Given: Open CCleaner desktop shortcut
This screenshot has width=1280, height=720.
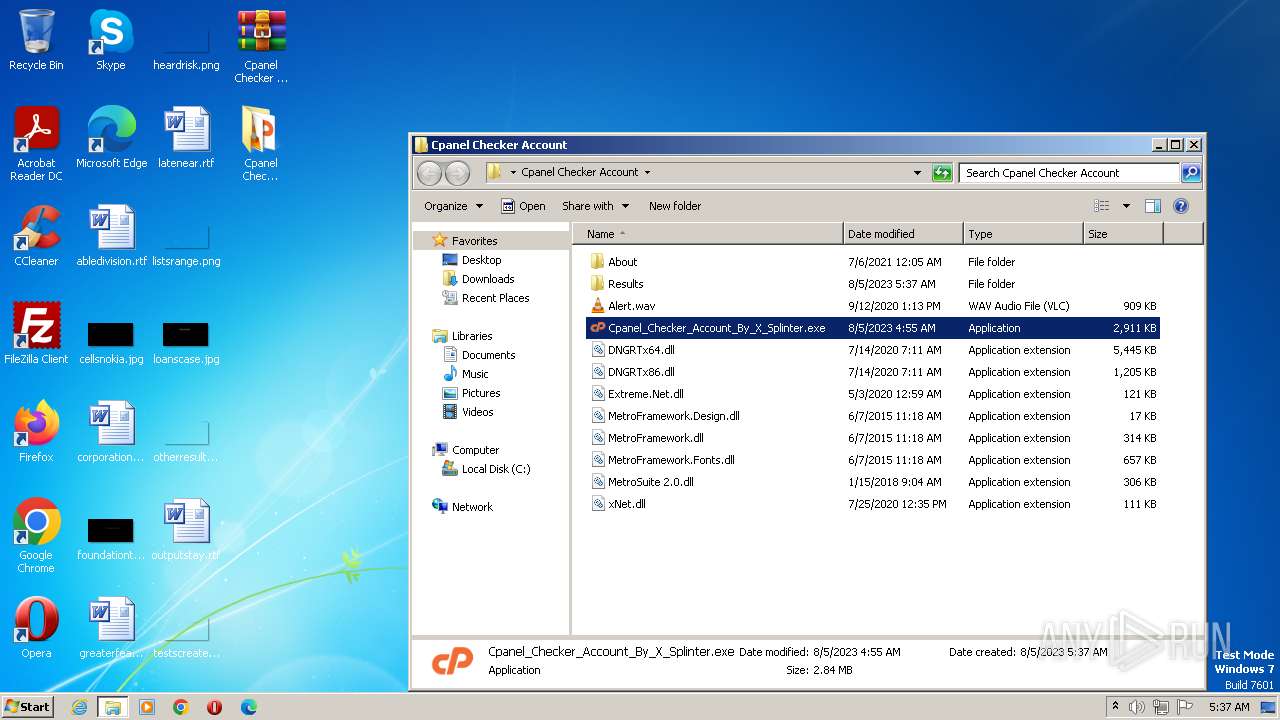Looking at the screenshot, I should pos(36,236).
